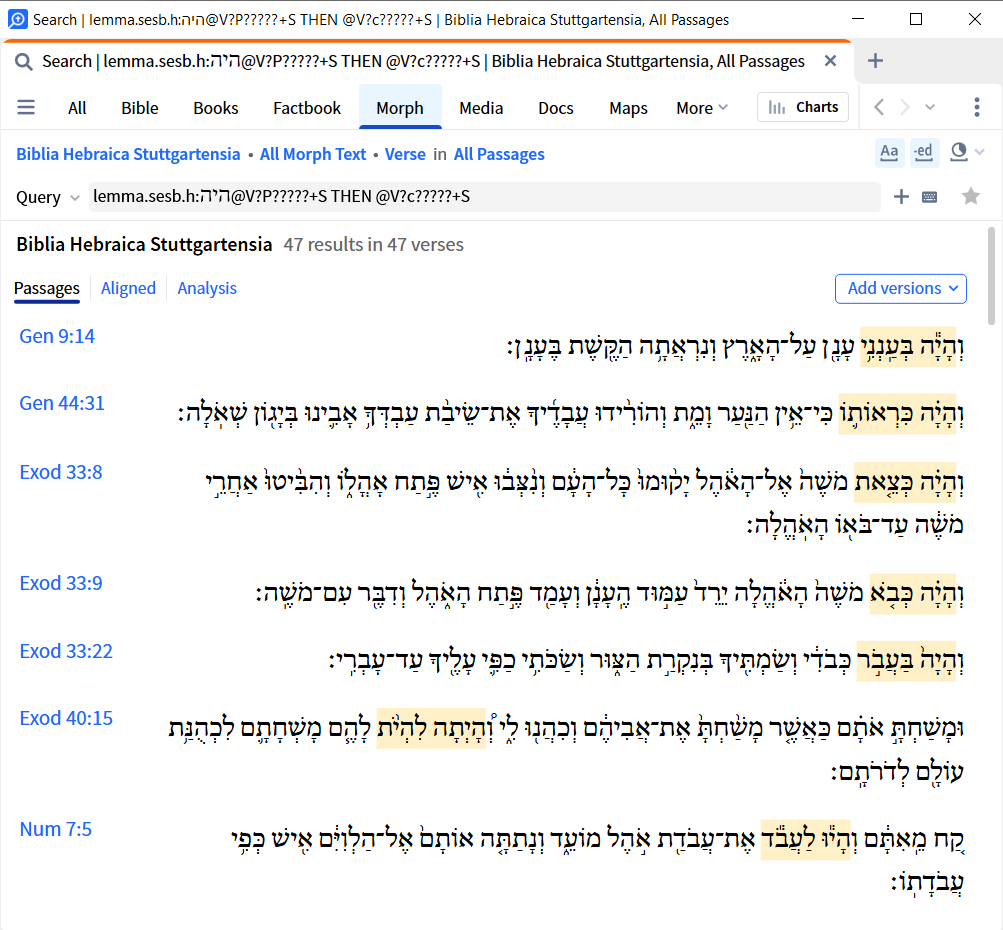Click the Verse context link

(x=405, y=154)
